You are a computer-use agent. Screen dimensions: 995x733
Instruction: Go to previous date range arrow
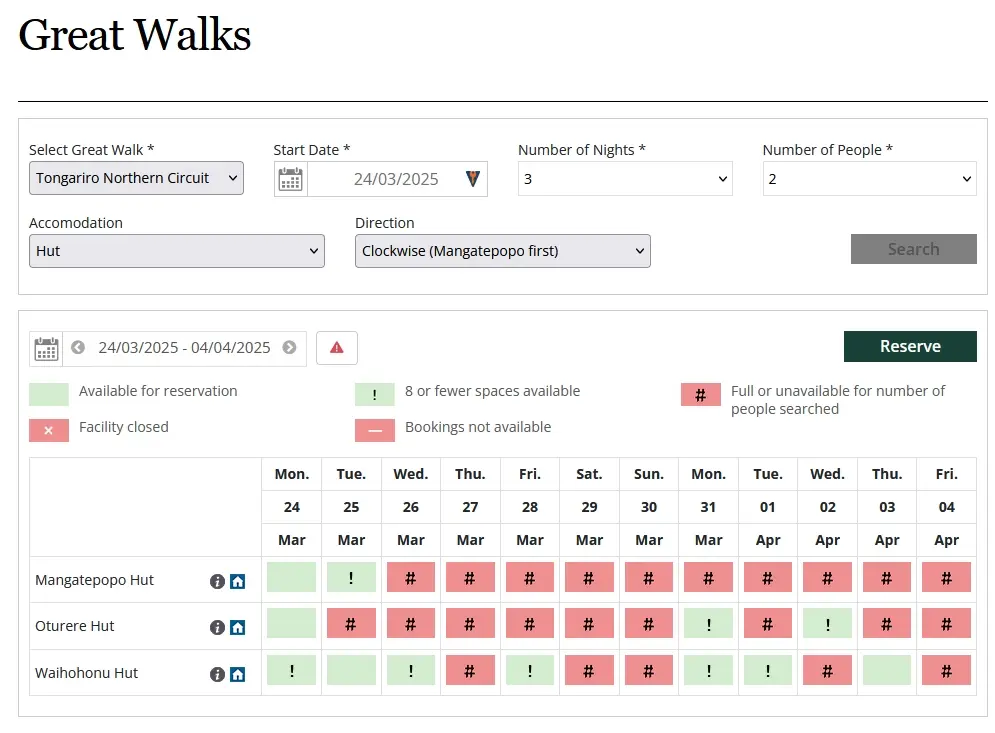[77, 347]
